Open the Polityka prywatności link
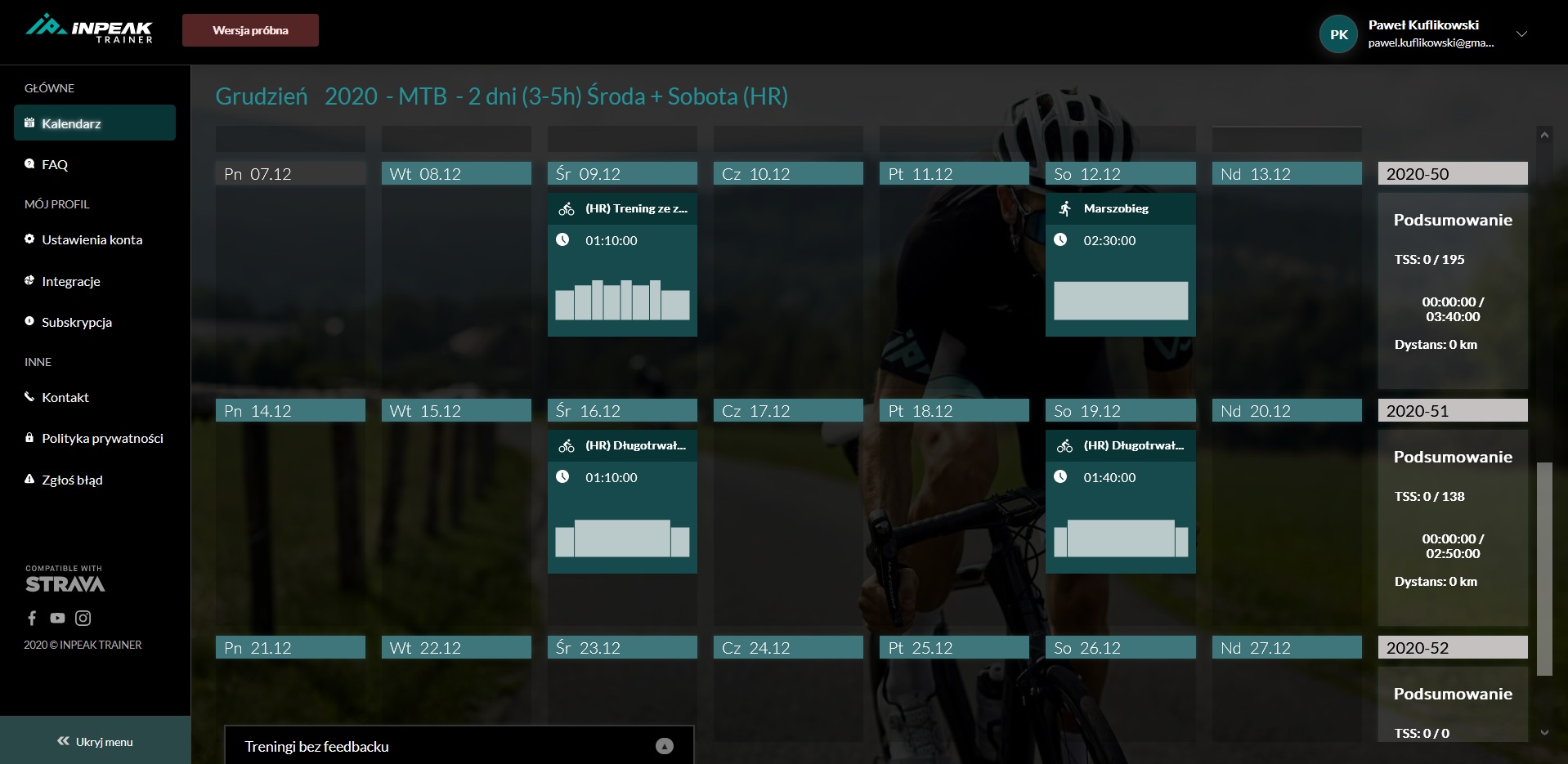1568x764 pixels. pos(102,438)
